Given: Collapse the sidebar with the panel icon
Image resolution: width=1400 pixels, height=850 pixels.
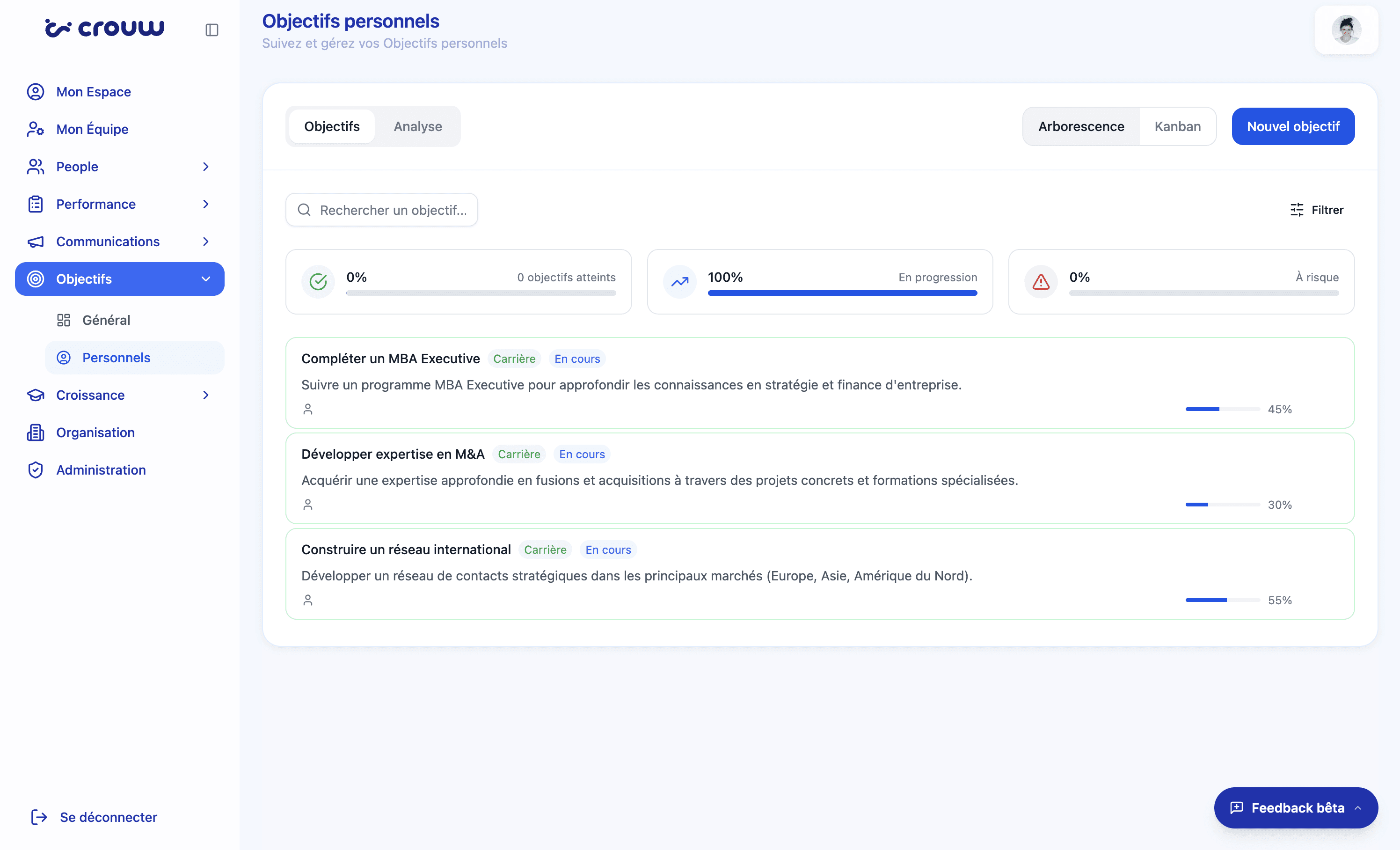Looking at the screenshot, I should (212, 29).
